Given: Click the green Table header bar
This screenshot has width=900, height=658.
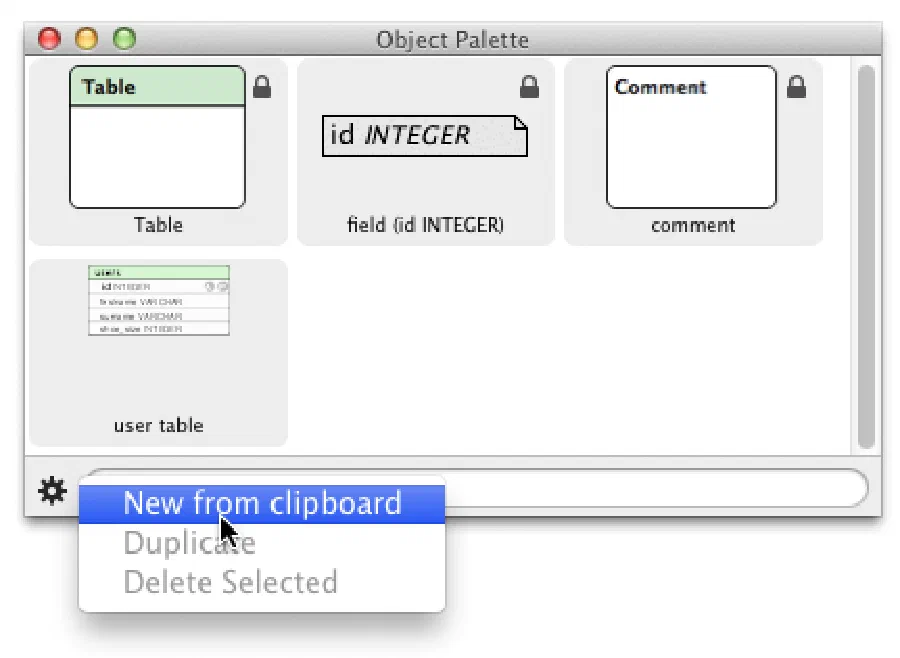Looking at the screenshot, I should (x=157, y=86).
